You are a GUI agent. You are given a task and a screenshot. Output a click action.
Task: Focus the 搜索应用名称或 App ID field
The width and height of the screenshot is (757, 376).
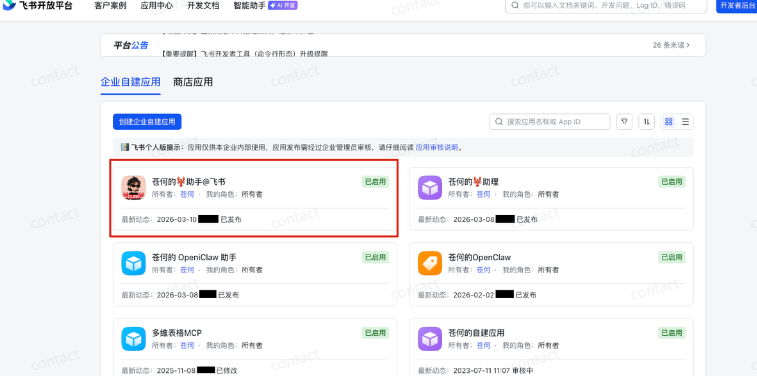click(549, 122)
